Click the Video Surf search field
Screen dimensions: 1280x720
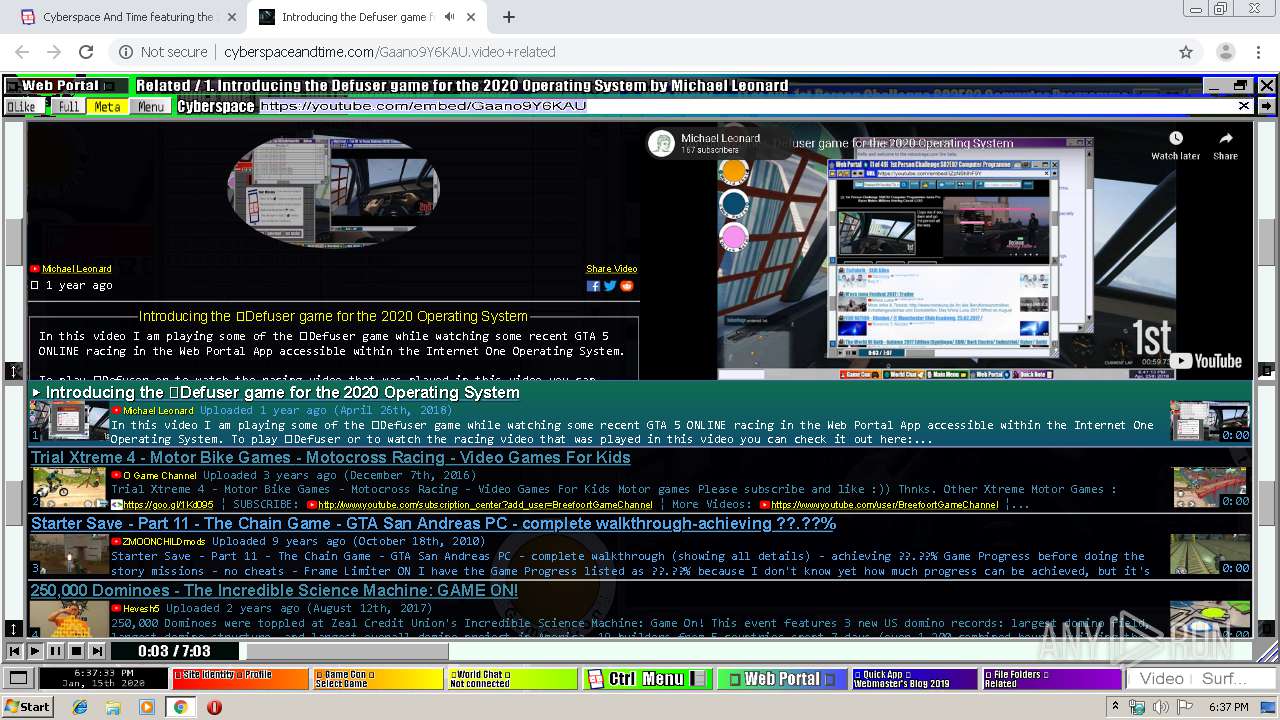(1200, 679)
